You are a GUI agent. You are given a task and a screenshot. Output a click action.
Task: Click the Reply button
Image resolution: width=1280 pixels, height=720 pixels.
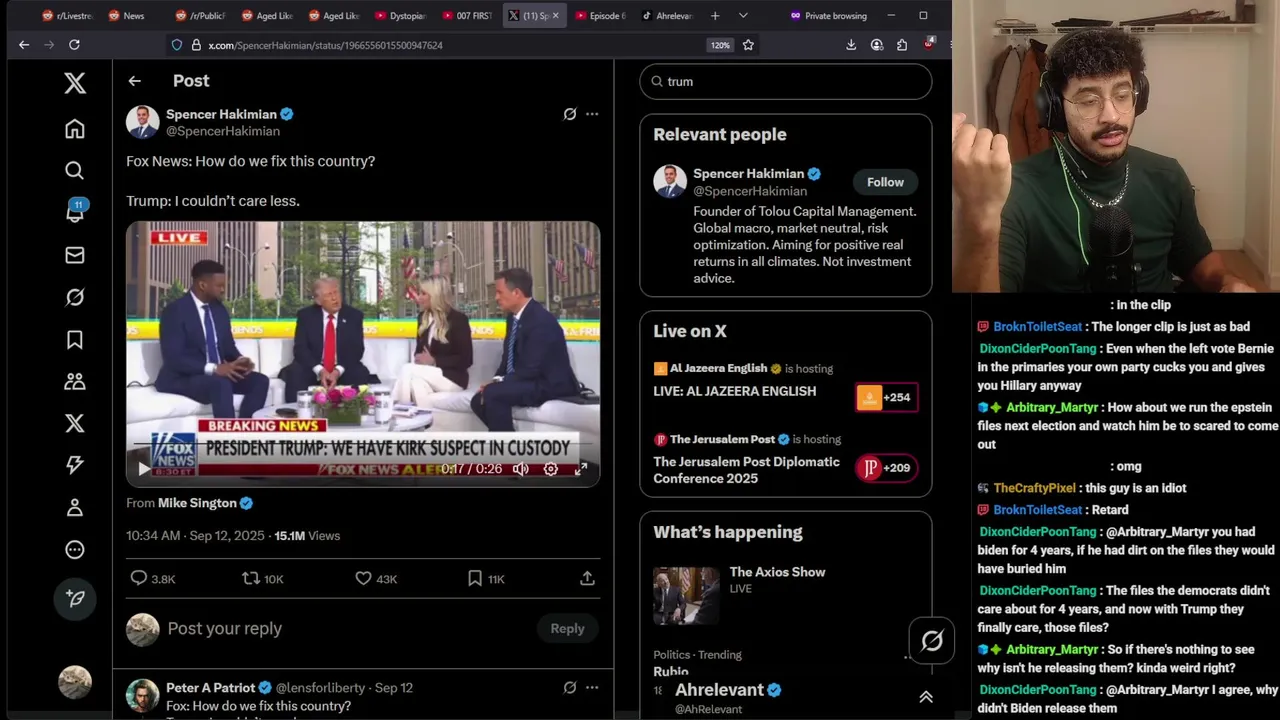click(567, 629)
